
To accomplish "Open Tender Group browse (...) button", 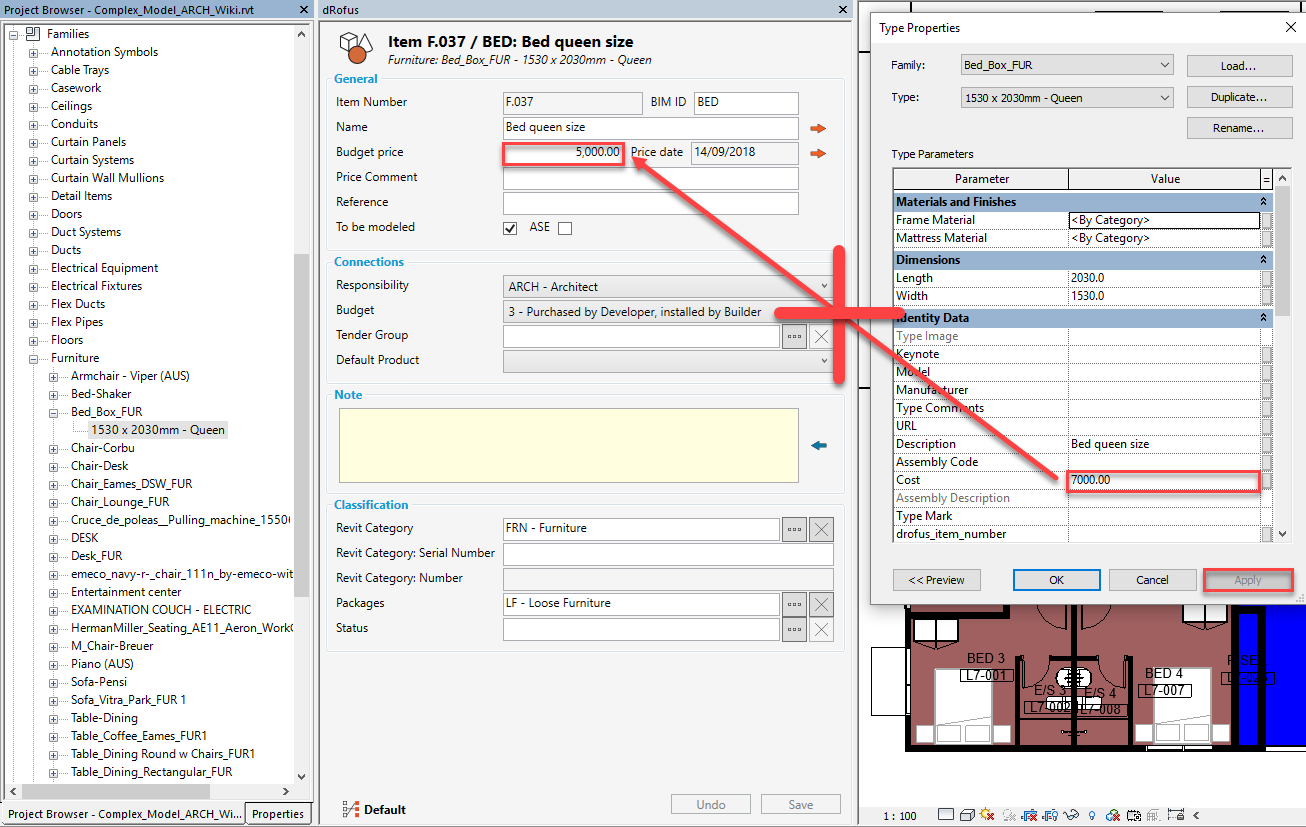I will tap(794, 336).
